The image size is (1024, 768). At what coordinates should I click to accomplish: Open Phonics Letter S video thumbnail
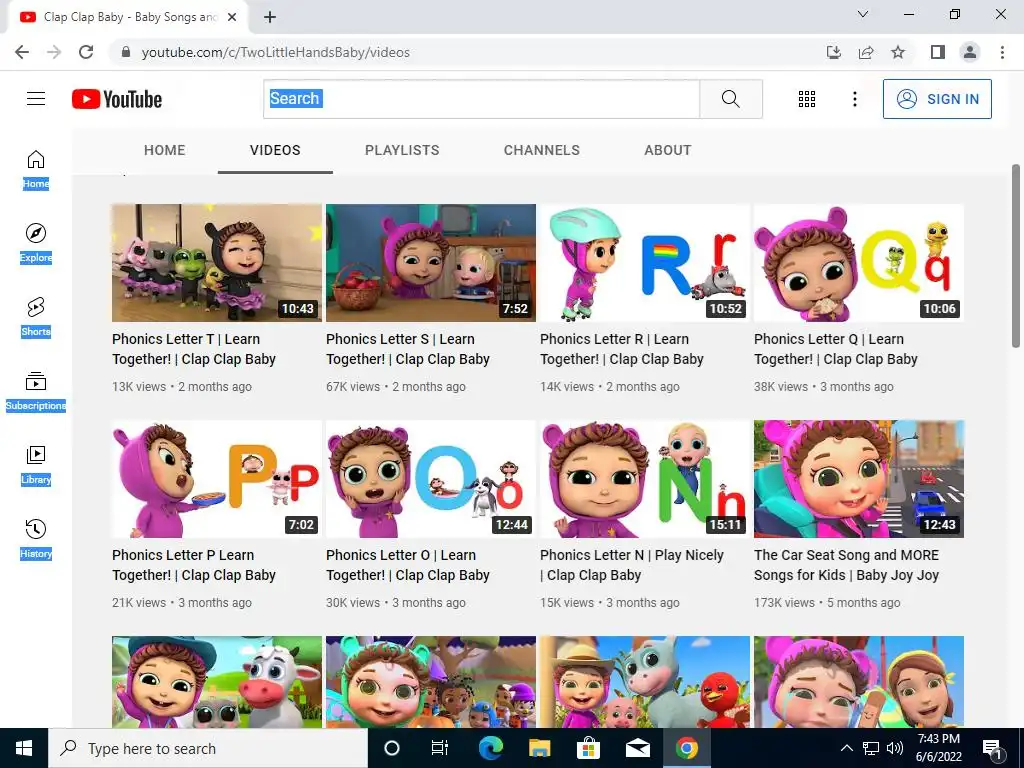431,263
